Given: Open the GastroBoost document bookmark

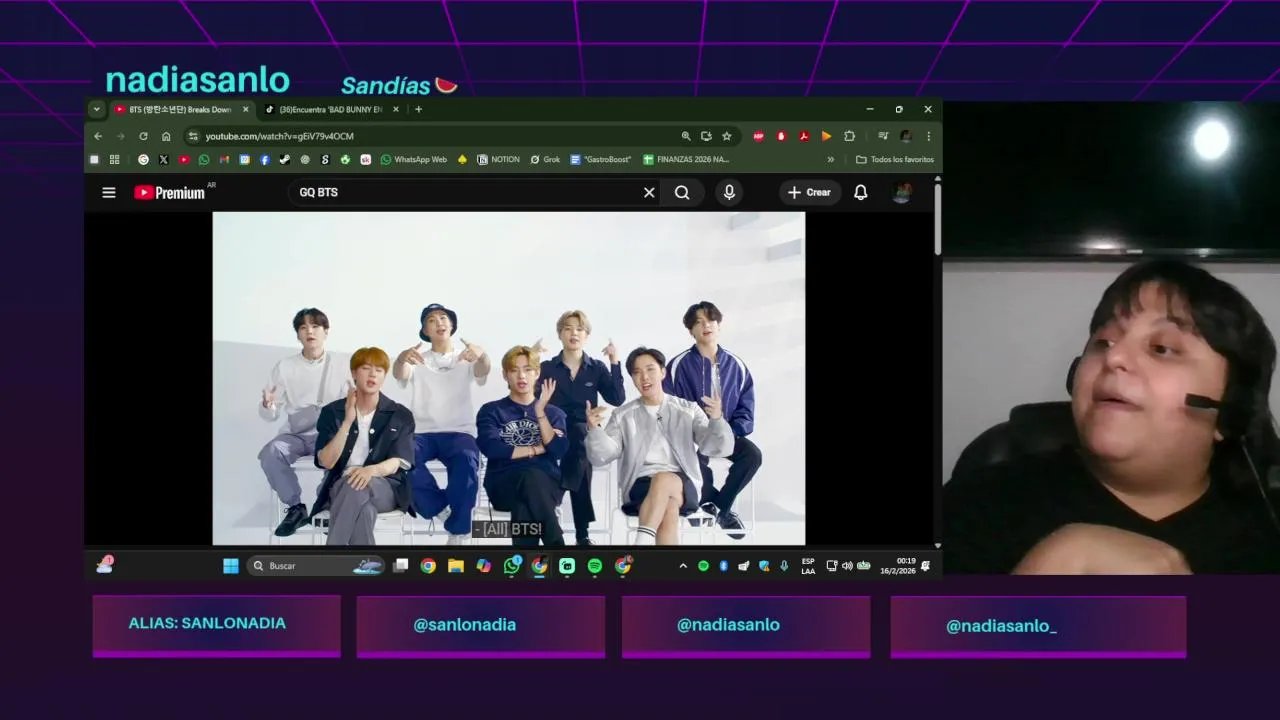Looking at the screenshot, I should (x=601, y=159).
